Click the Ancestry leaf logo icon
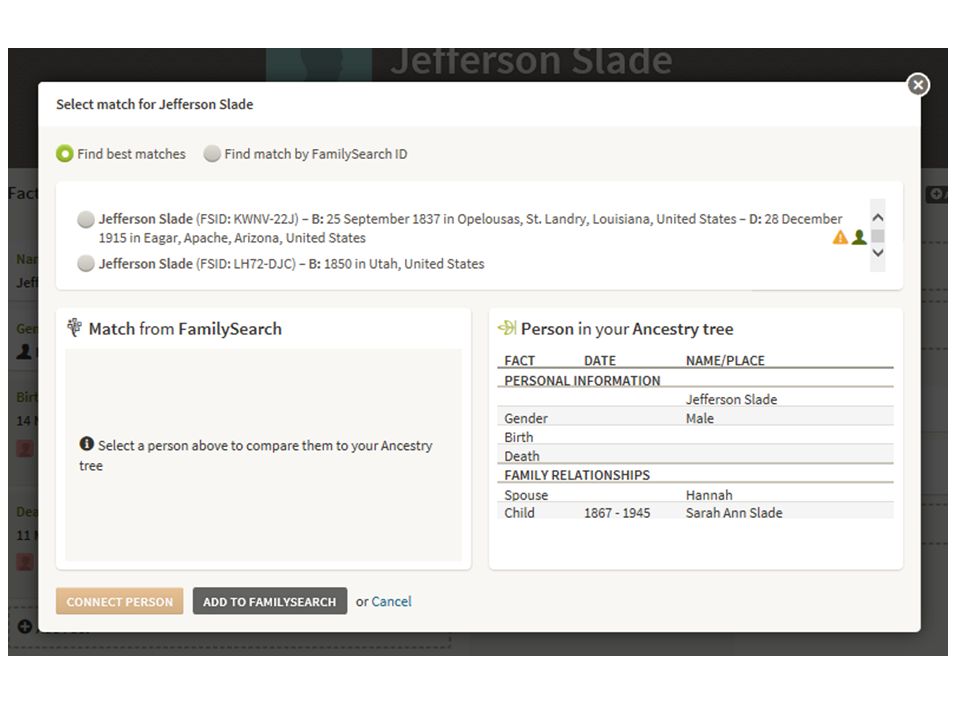The image size is (960, 720). coord(507,328)
